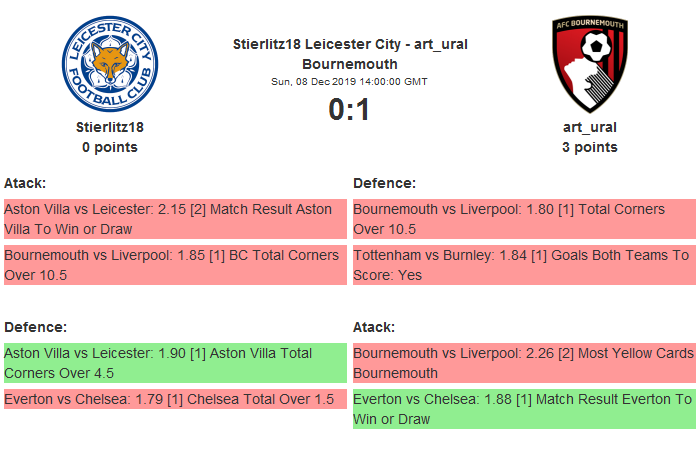Click the 0:1 match score
This screenshot has width=700, height=460.
(349, 109)
